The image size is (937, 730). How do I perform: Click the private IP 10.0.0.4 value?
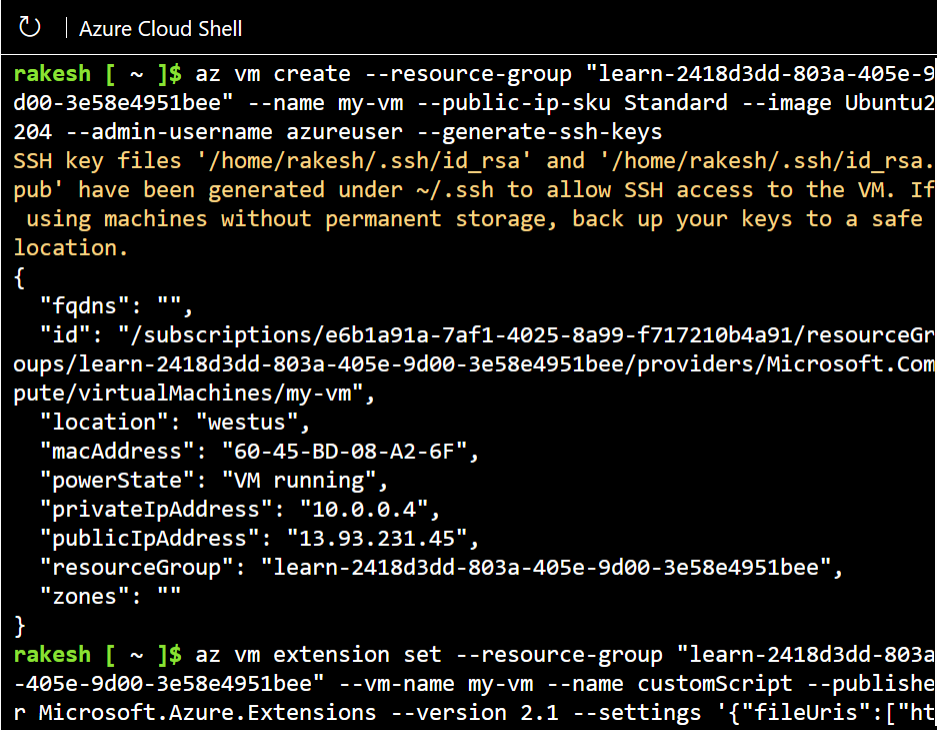(364, 510)
